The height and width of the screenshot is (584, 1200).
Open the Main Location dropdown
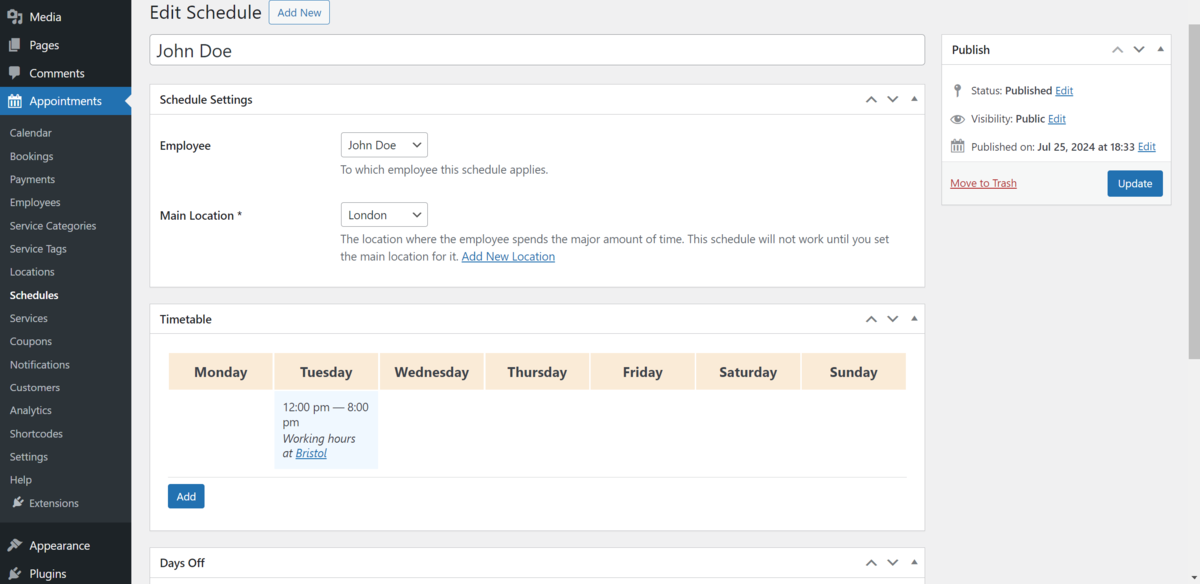click(x=384, y=215)
